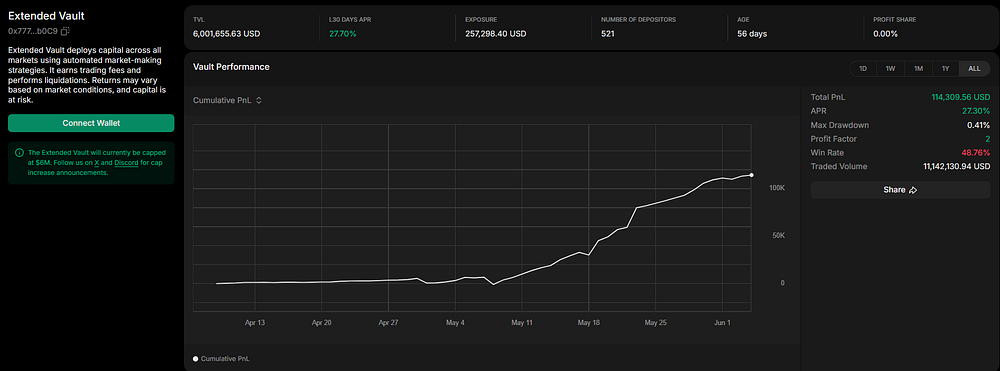This screenshot has width=1000, height=371.
Task: Click the Share button
Action: tap(900, 190)
